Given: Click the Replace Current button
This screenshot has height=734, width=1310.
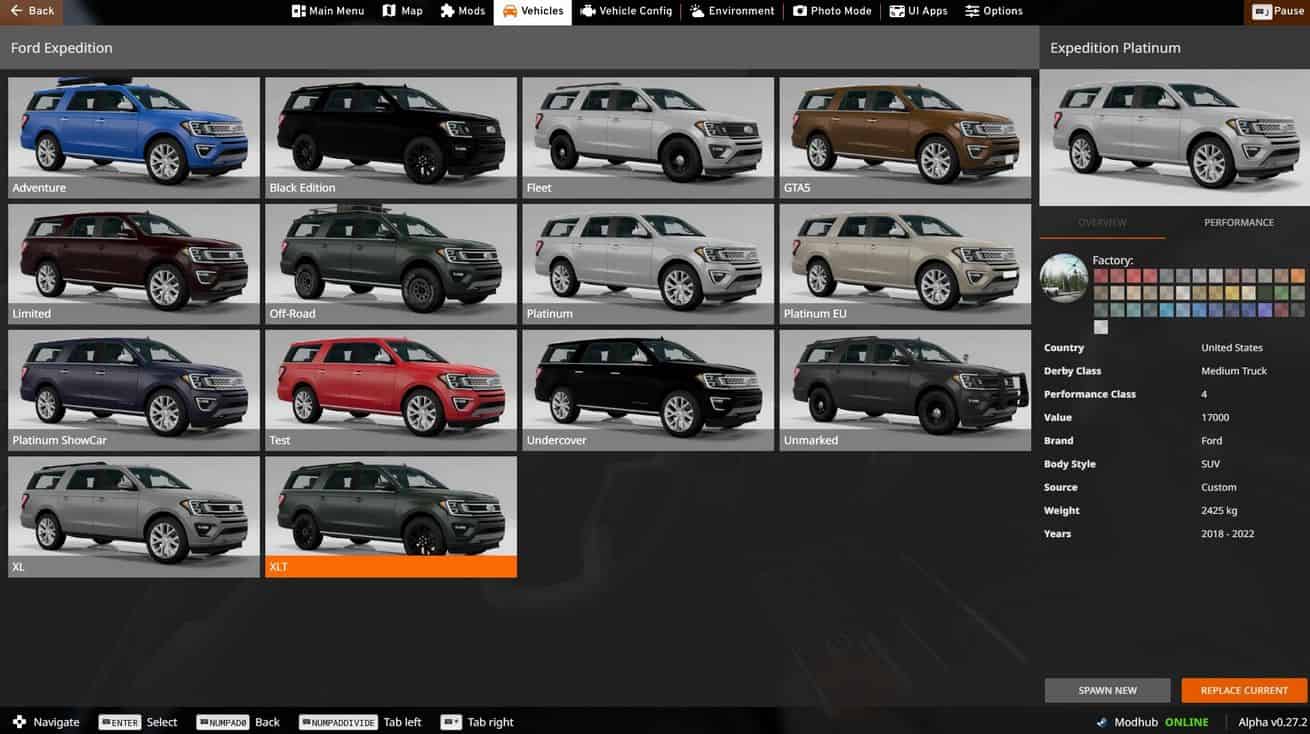Looking at the screenshot, I should point(1244,690).
